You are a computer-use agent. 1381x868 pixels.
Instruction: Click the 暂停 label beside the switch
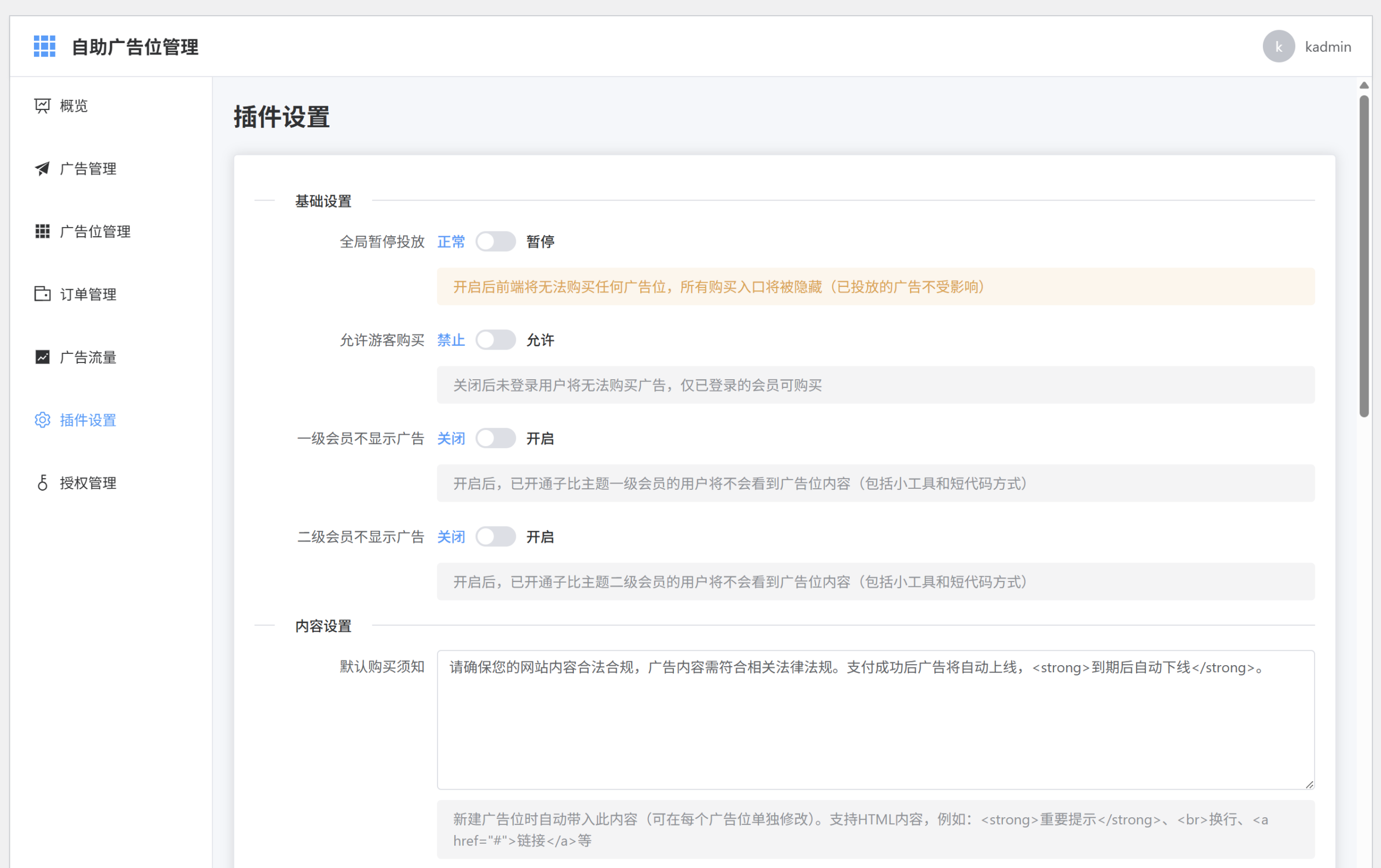540,242
